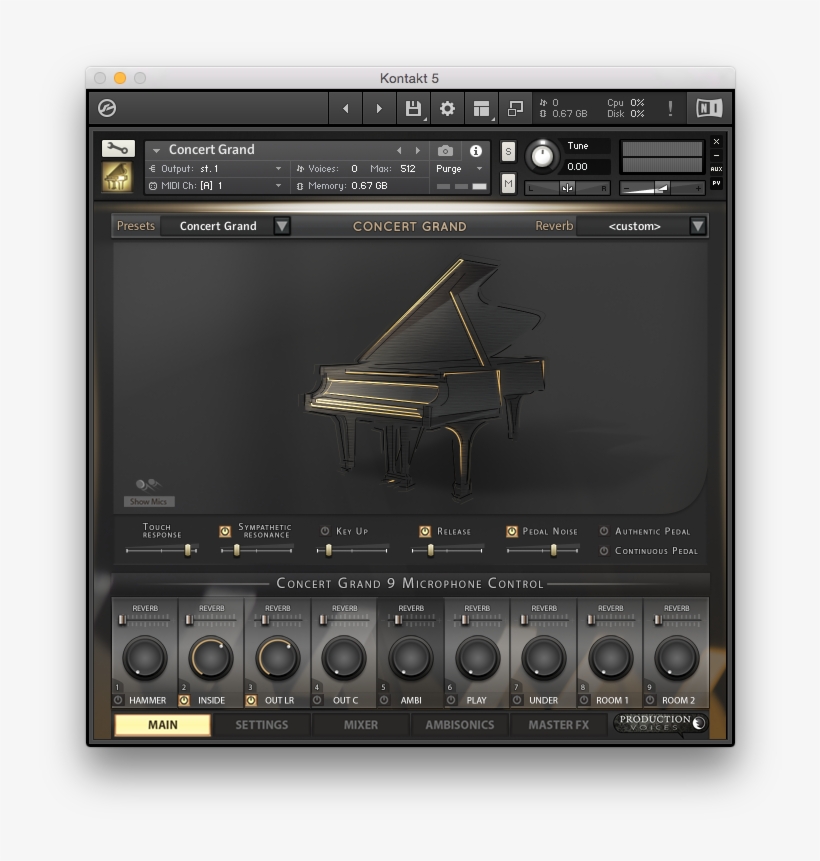Click the warning exclamation mark icon
The width and height of the screenshot is (820, 861).
[x=670, y=108]
